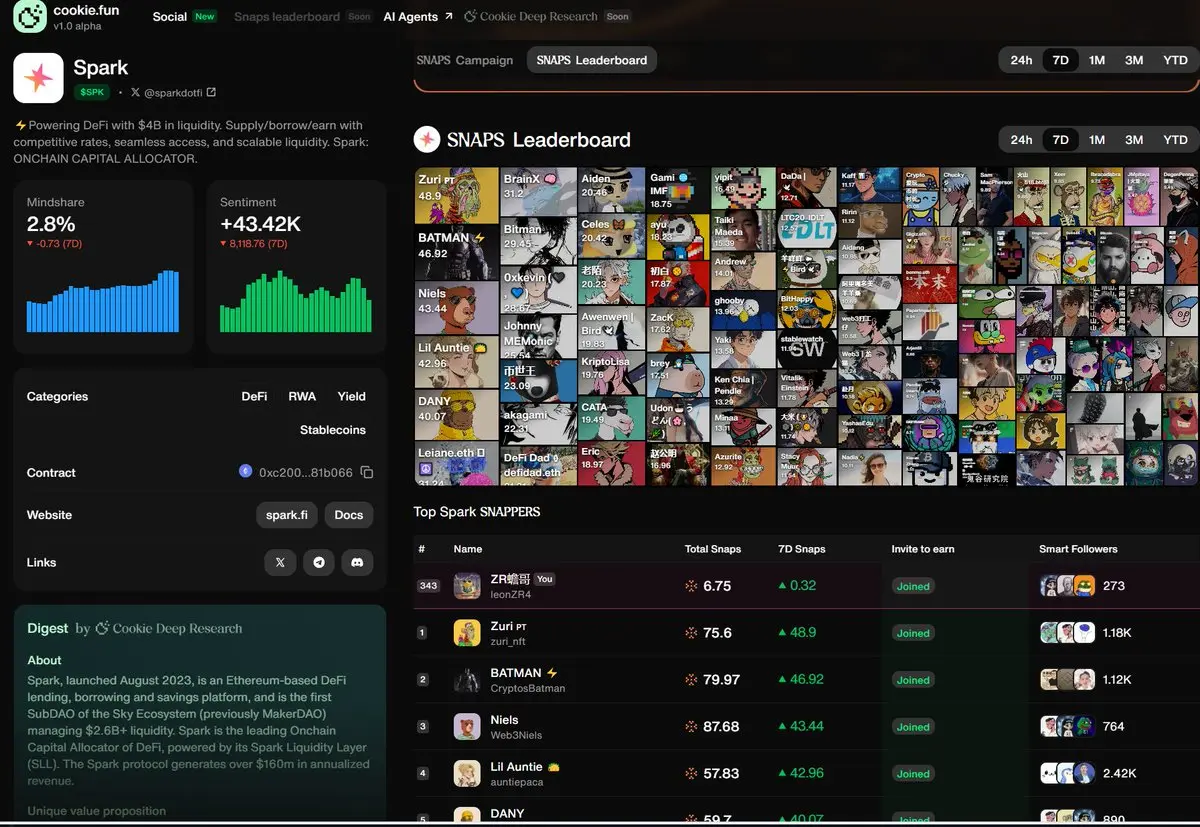Open the BrainX treemap tile
Viewport: 1200px width, 827px height.
[538, 192]
